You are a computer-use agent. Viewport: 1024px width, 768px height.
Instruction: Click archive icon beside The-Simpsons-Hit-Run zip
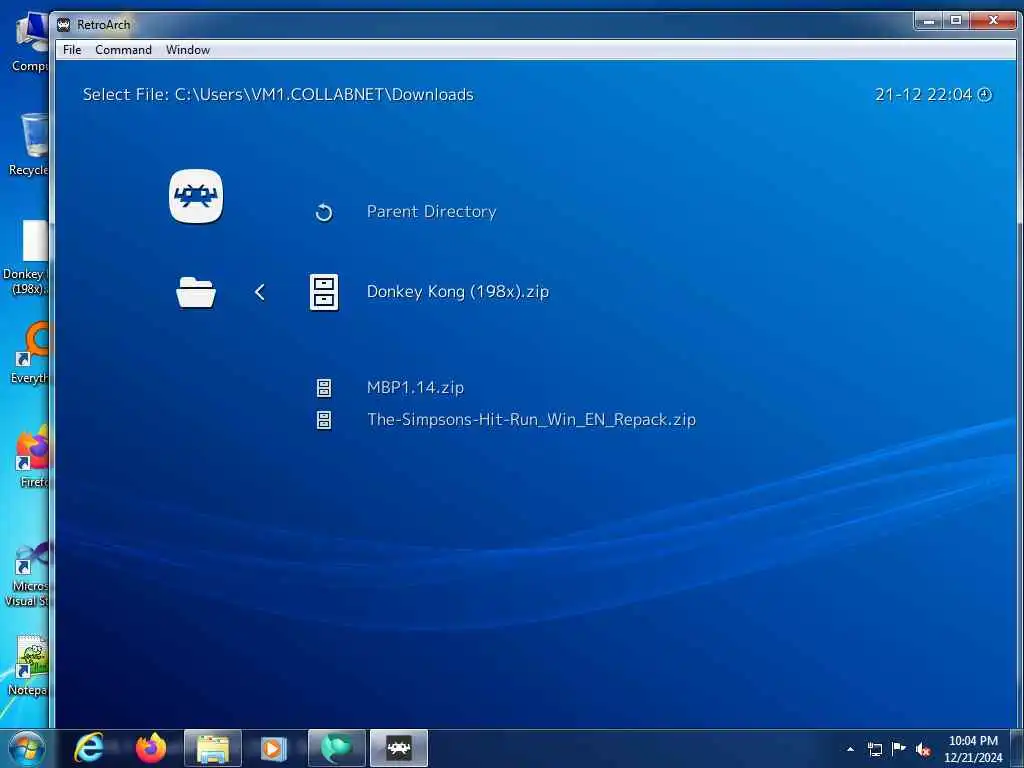pyautogui.click(x=324, y=420)
